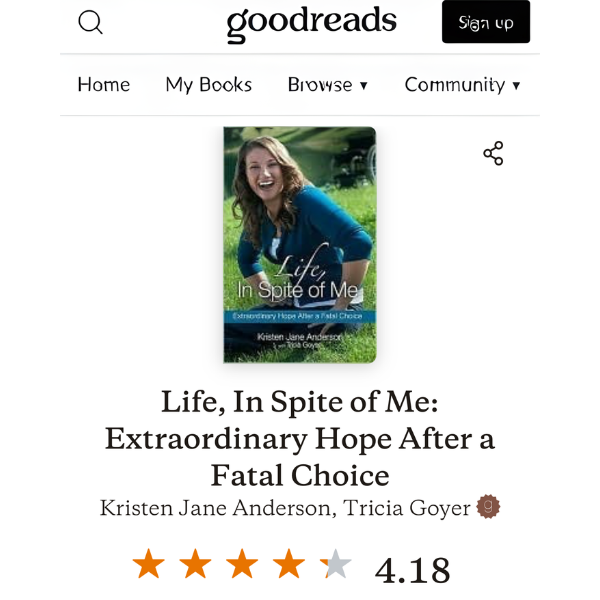Click the Goodreads Author badge icon
The image size is (600, 600).
488,507
